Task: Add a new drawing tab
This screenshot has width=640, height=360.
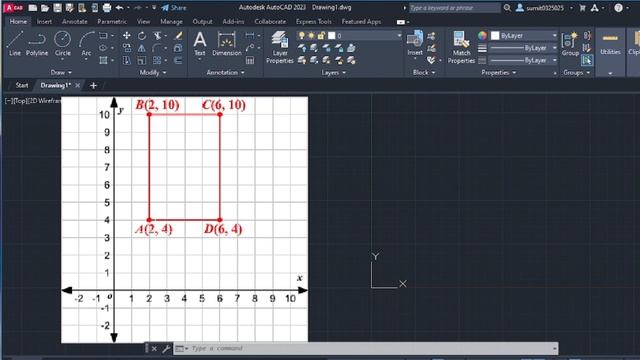Action: coord(93,85)
